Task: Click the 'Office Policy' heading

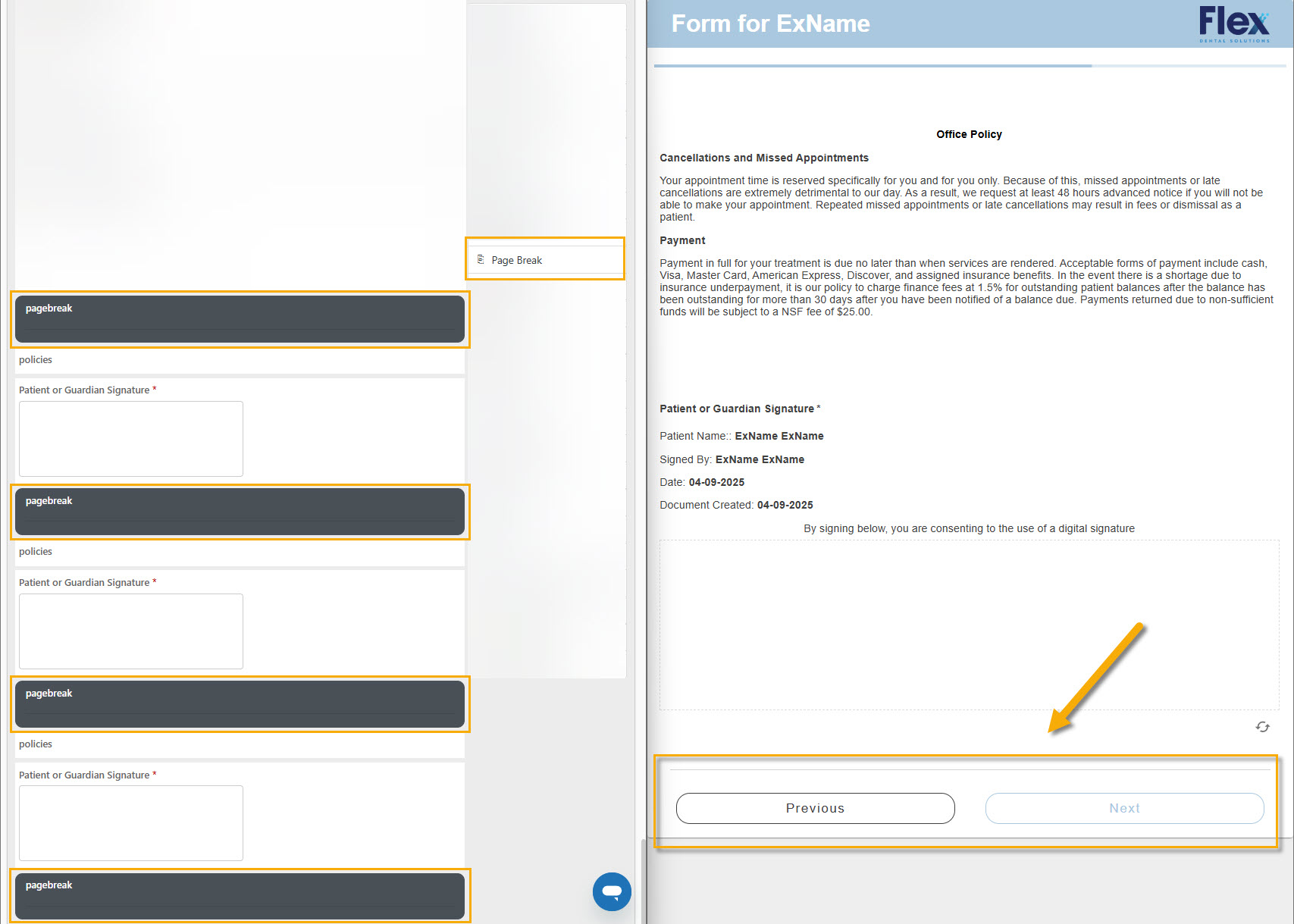Action: click(969, 134)
